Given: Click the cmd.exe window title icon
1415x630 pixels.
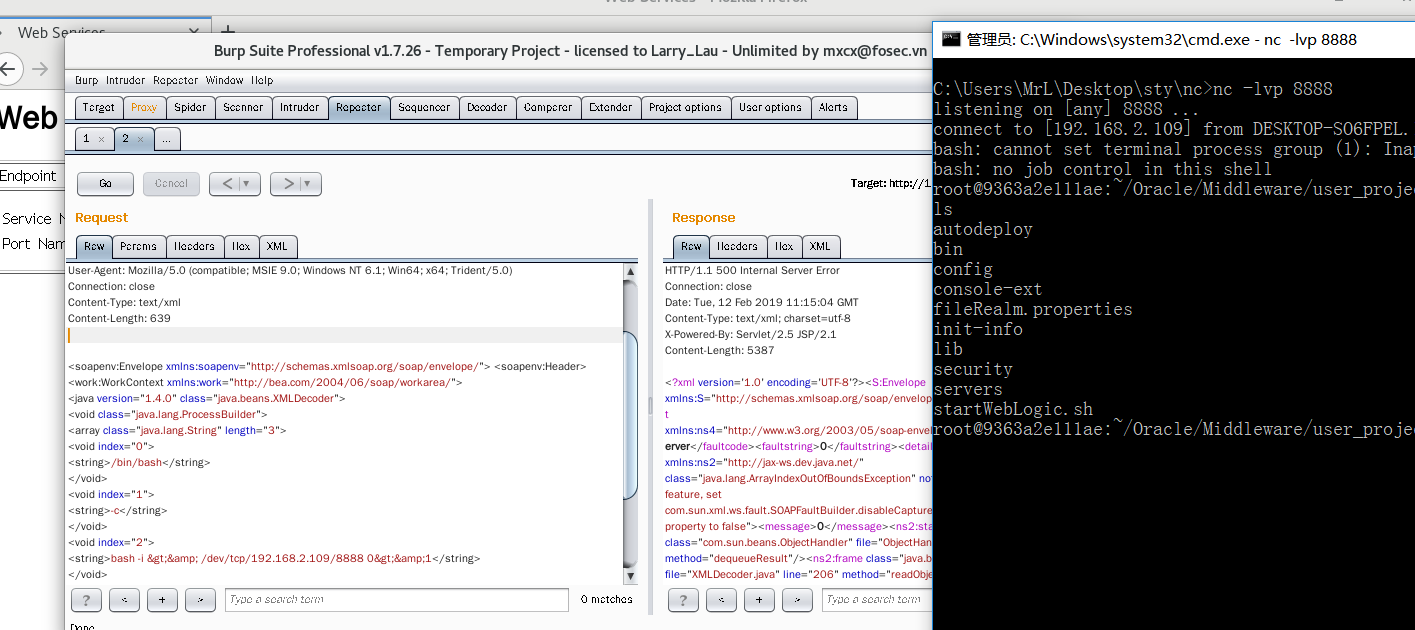Looking at the screenshot, I should tap(949, 39).
